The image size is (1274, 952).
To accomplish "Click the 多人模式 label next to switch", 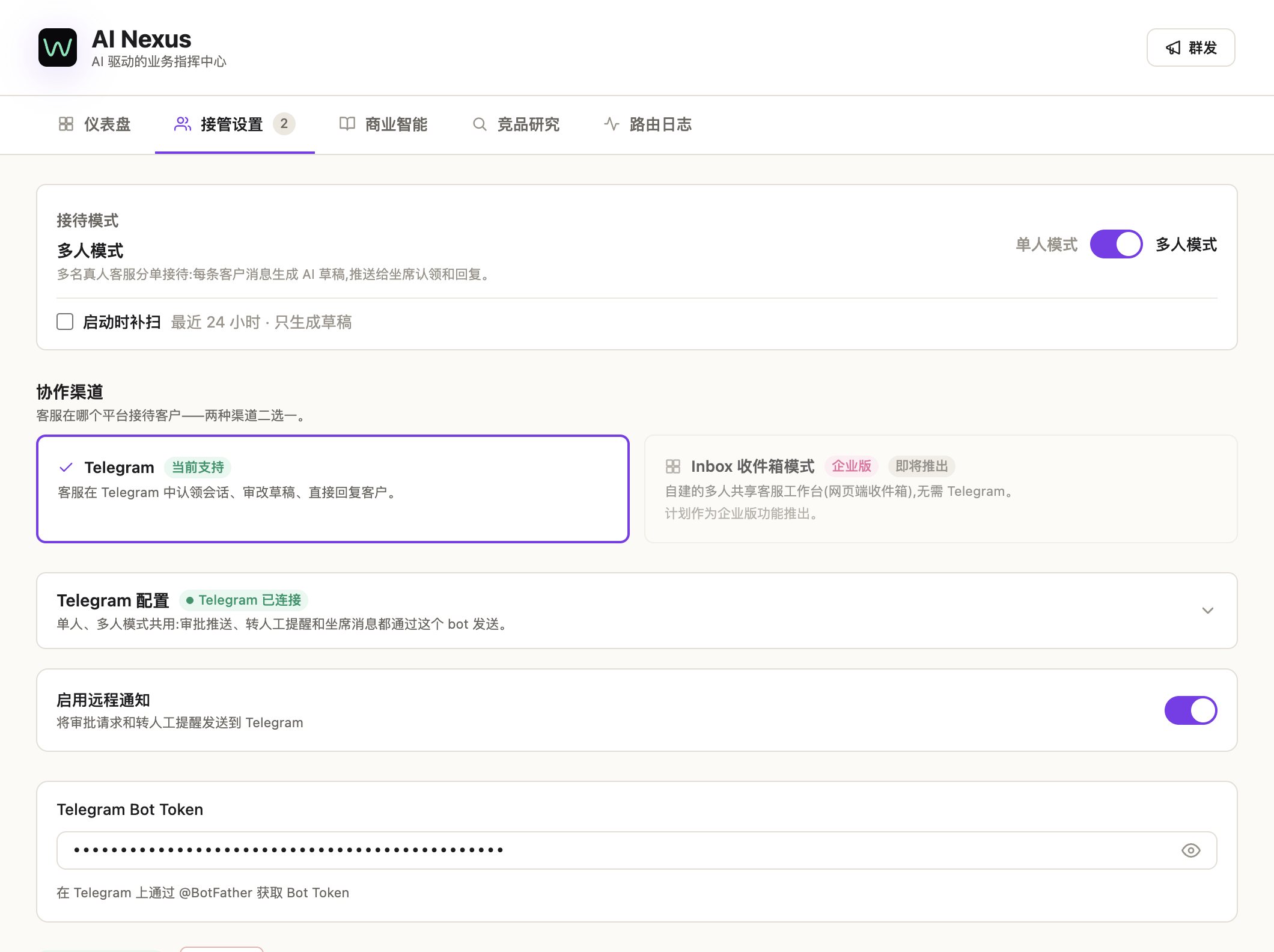I will (1186, 245).
